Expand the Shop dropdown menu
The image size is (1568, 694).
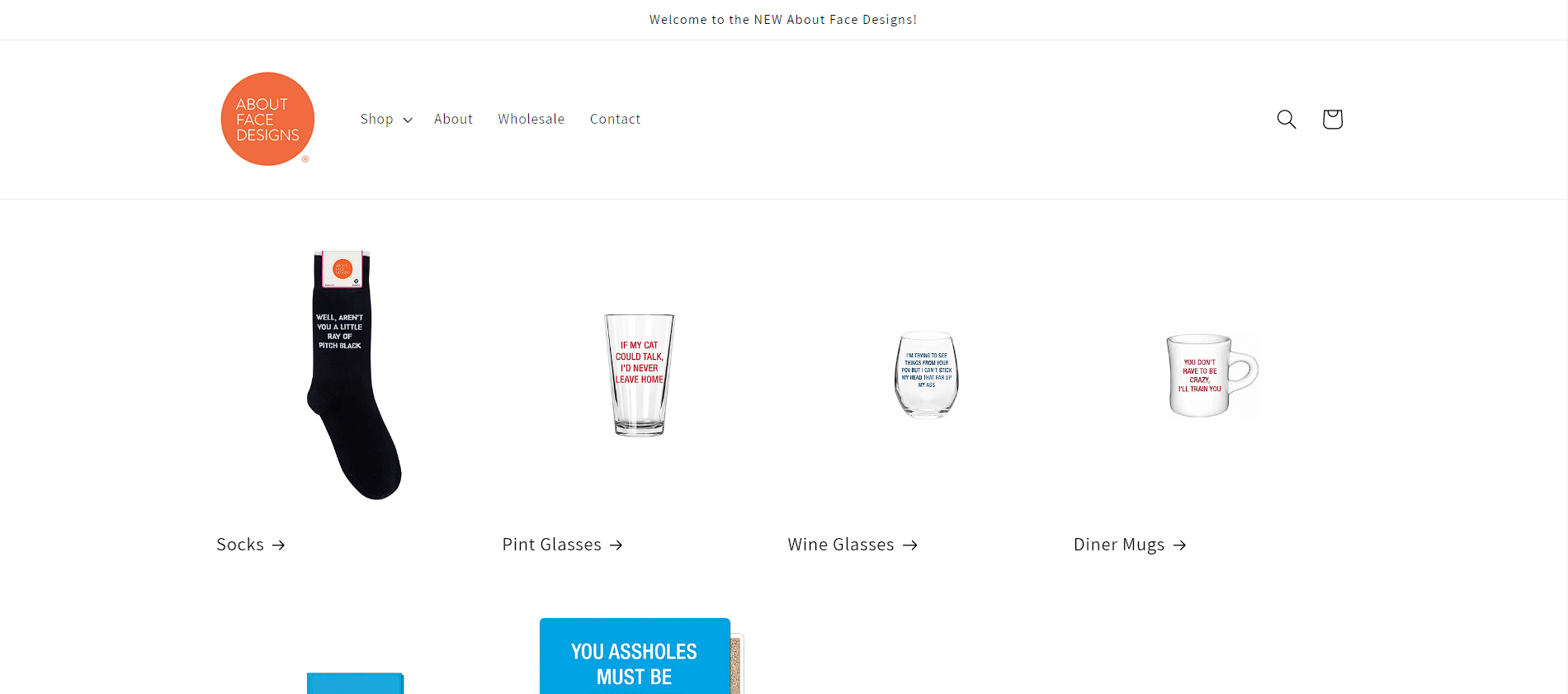click(x=386, y=119)
